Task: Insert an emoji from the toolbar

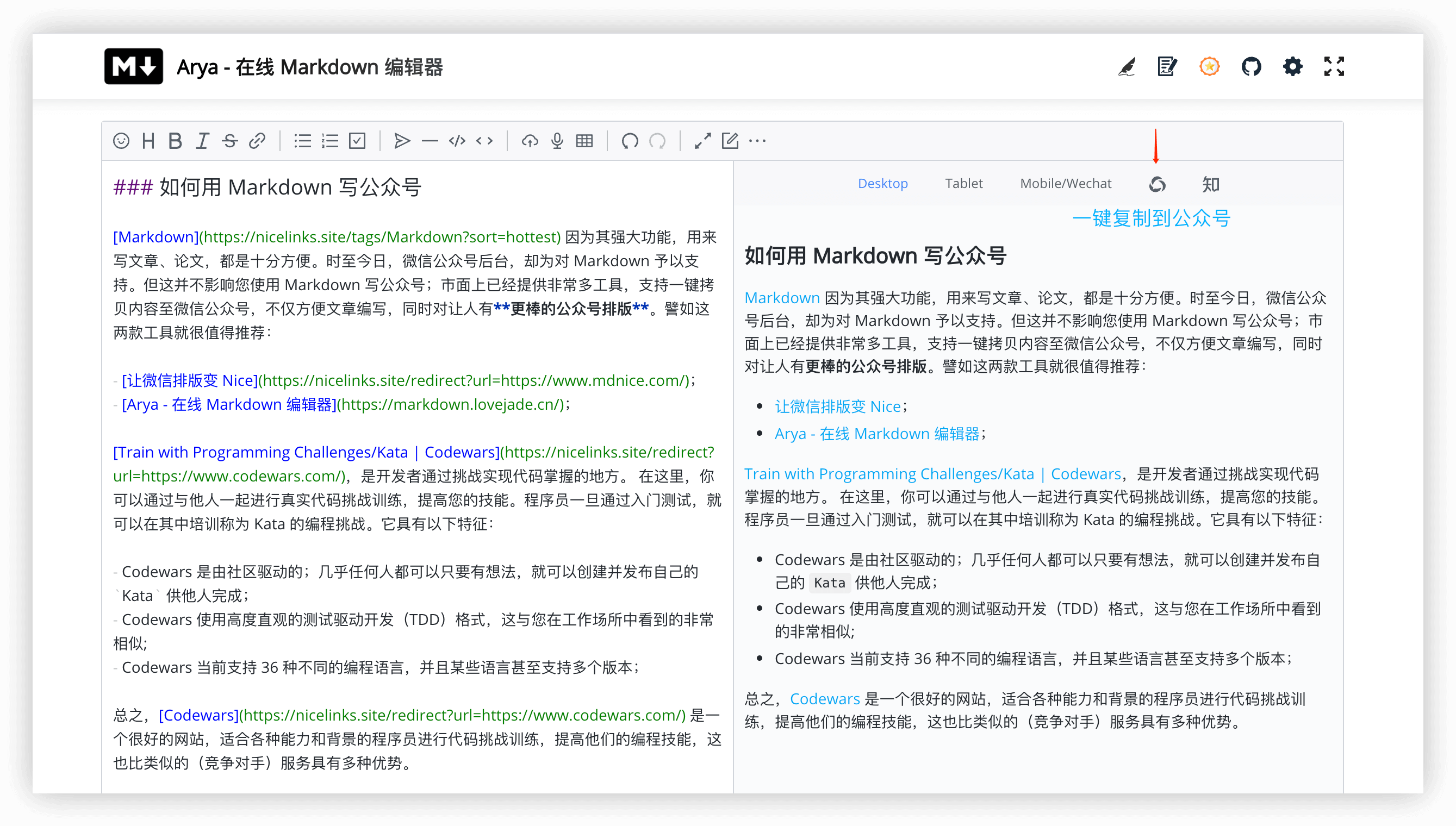Action: pos(121,141)
